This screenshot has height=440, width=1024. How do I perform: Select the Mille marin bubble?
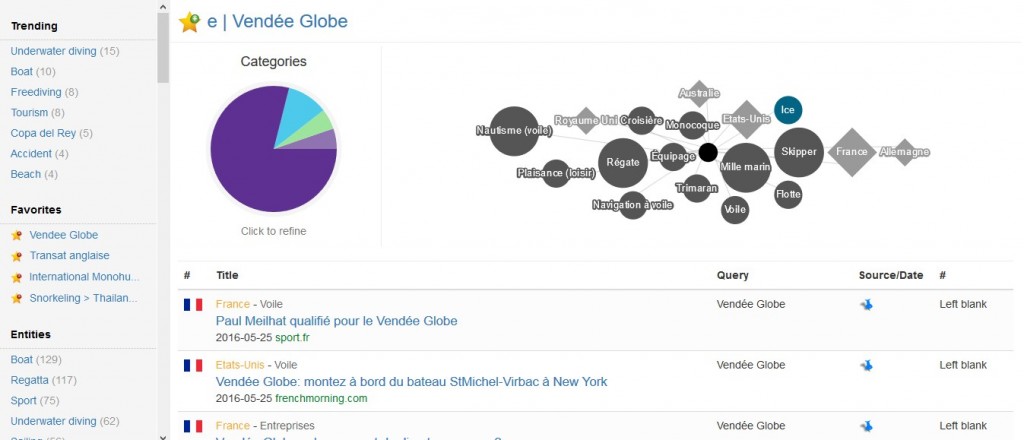point(745,168)
